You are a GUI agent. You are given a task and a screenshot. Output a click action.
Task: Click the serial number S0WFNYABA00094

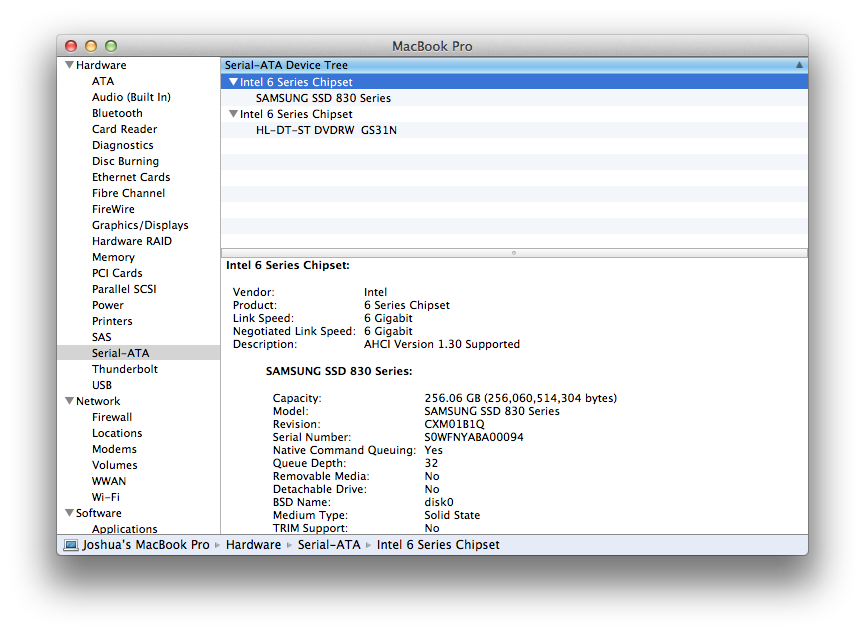coord(474,437)
